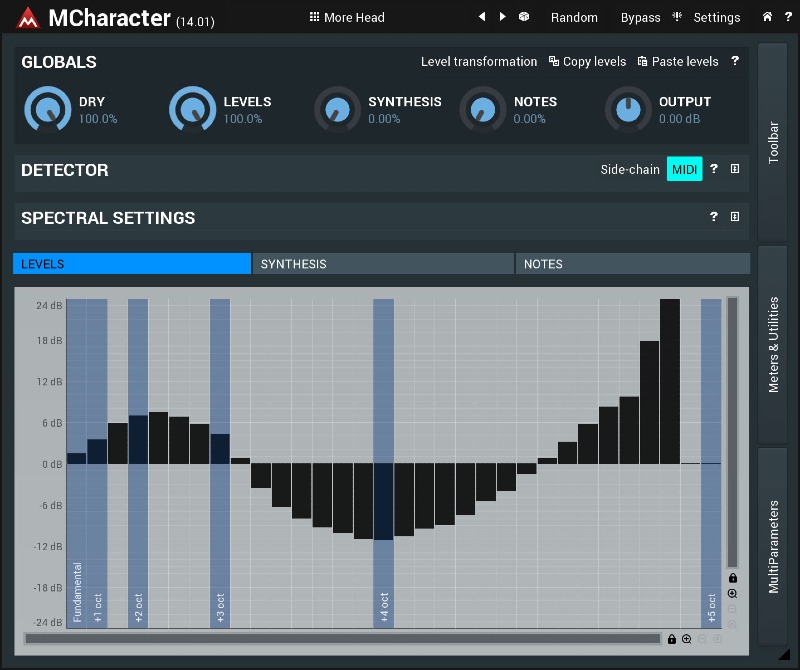Viewport: 800px width, 670px height.
Task: Expand the Detector section
Action: 735,169
